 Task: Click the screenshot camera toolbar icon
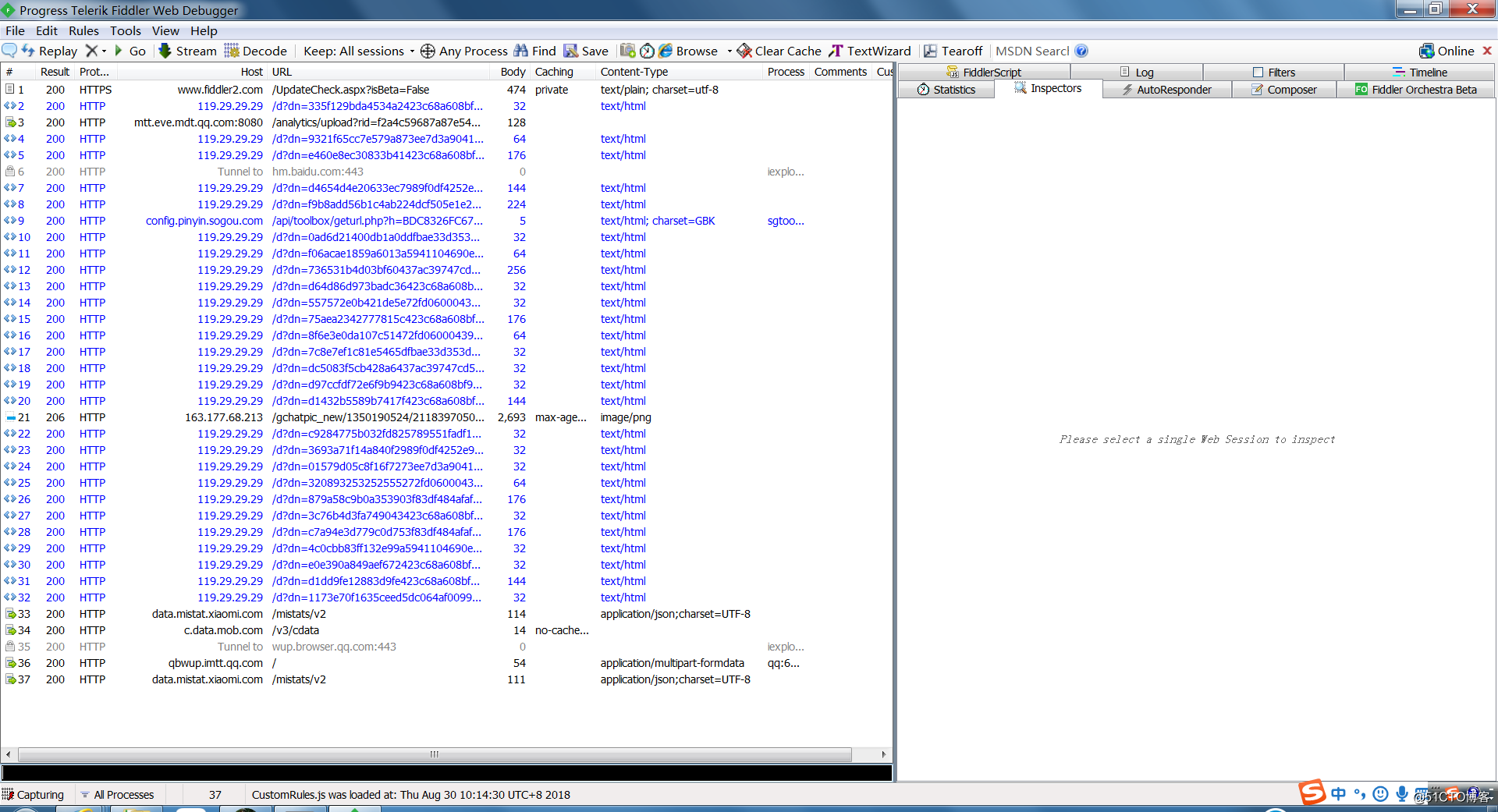627,51
